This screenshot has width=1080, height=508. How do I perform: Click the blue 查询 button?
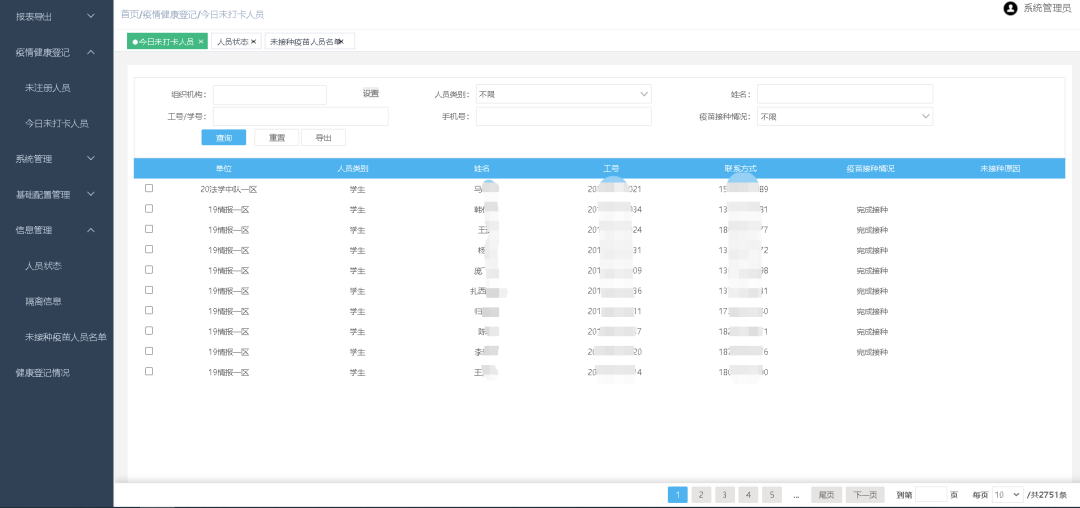(224, 138)
